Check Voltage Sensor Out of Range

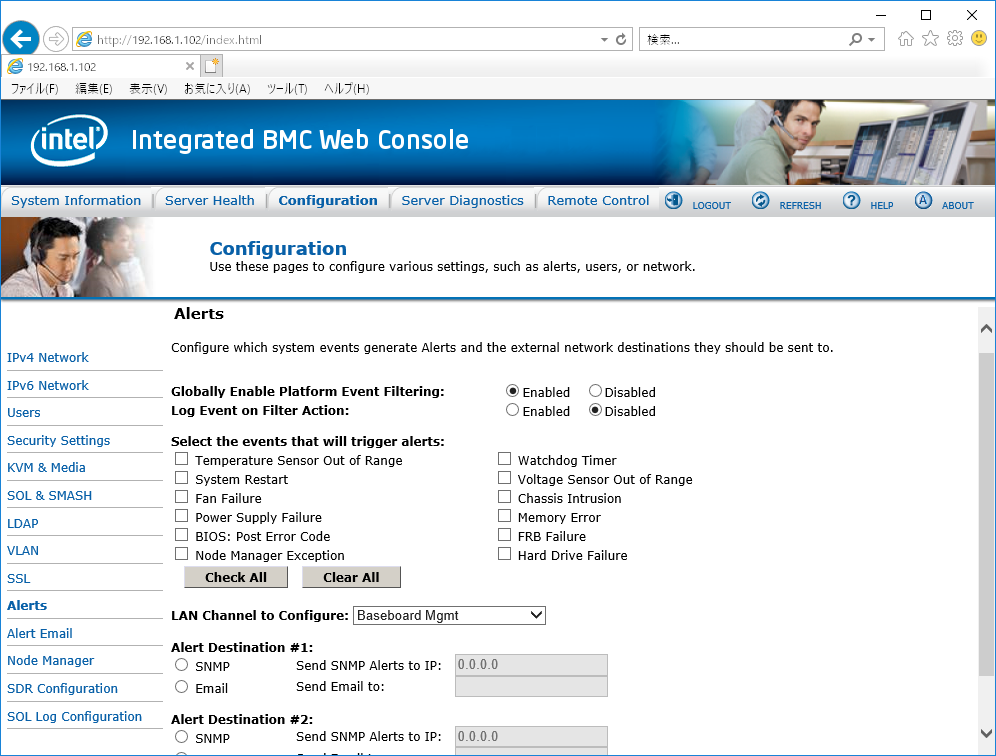[x=504, y=478]
